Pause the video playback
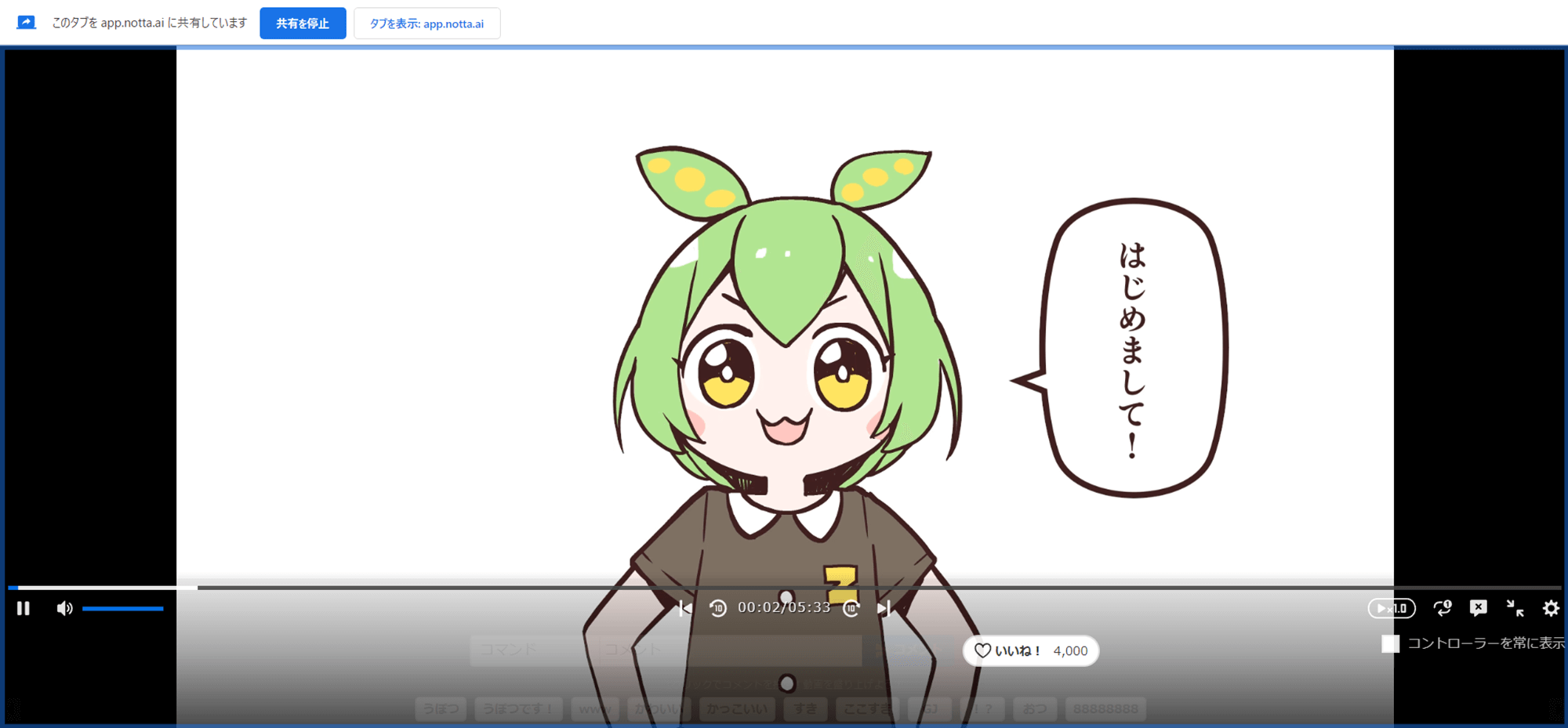The width and height of the screenshot is (1568, 728). click(x=24, y=608)
